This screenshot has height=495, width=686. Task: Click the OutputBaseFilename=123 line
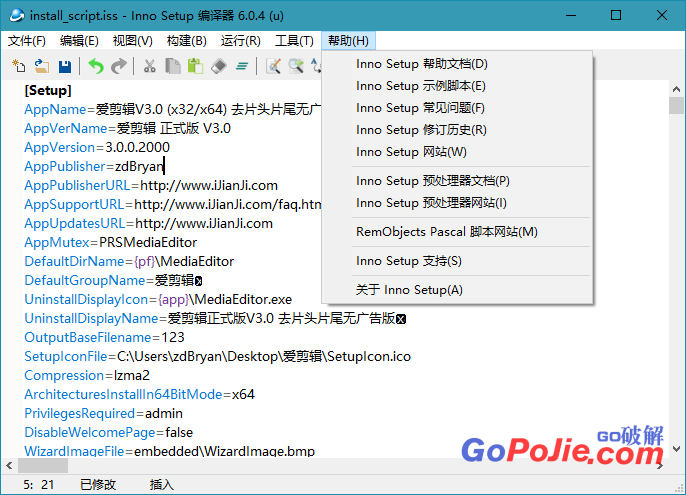104,338
